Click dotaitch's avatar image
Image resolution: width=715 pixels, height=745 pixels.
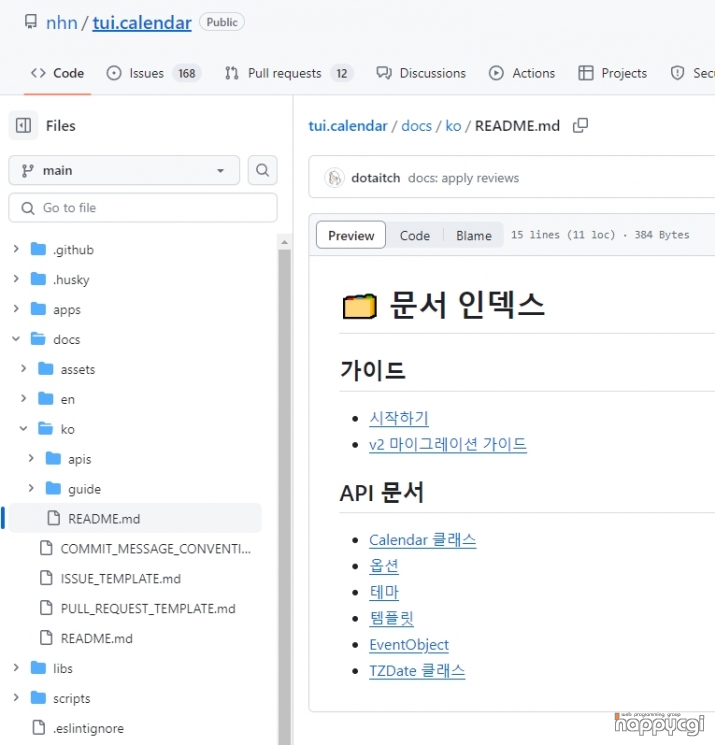(x=334, y=178)
